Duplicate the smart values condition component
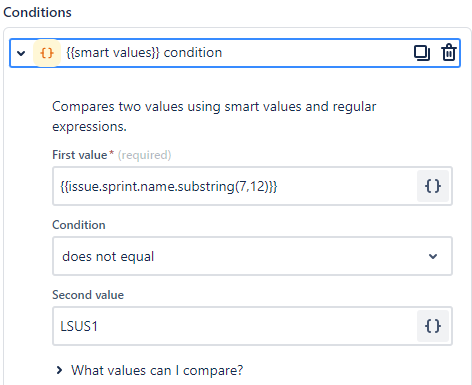The image size is (472, 385). (x=422, y=53)
